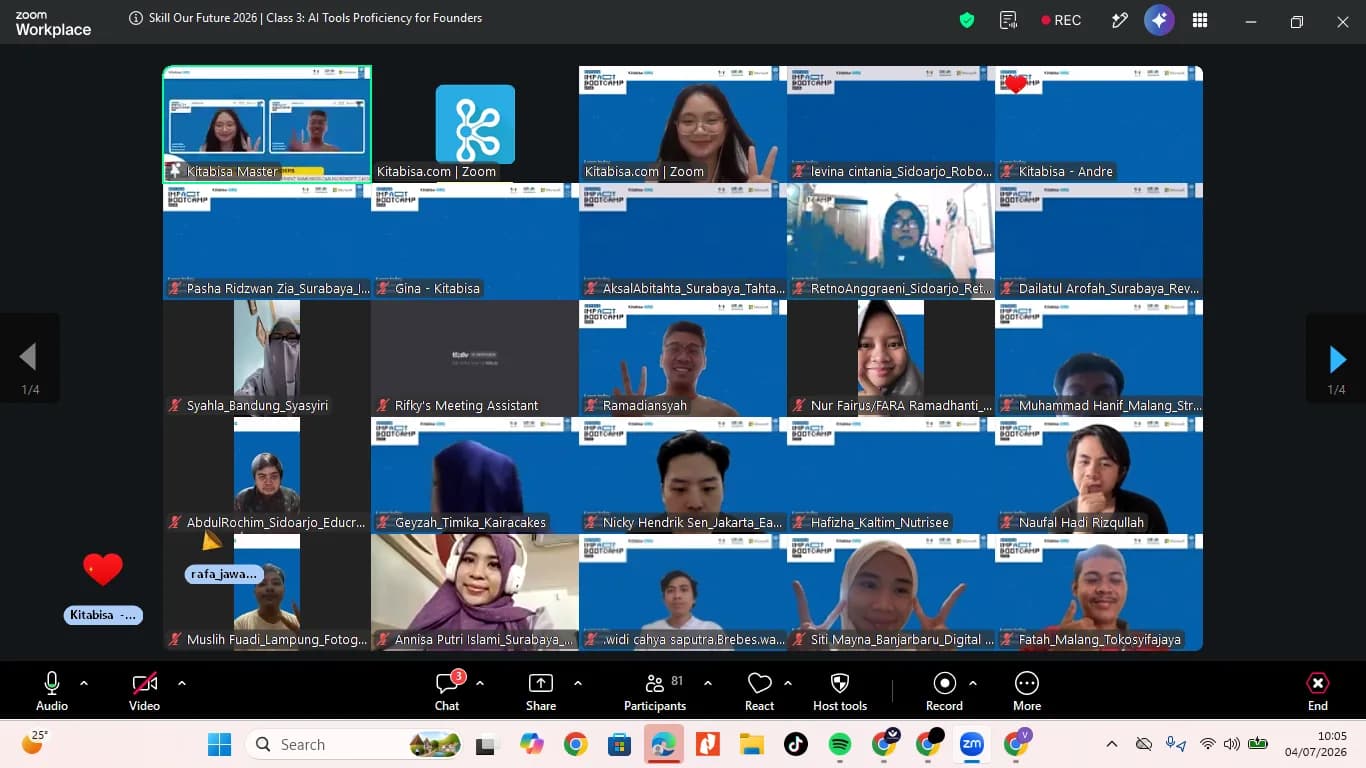Select Rifky's Meeting Assistant tile
The height and width of the screenshot is (768, 1366).
[x=475, y=358]
